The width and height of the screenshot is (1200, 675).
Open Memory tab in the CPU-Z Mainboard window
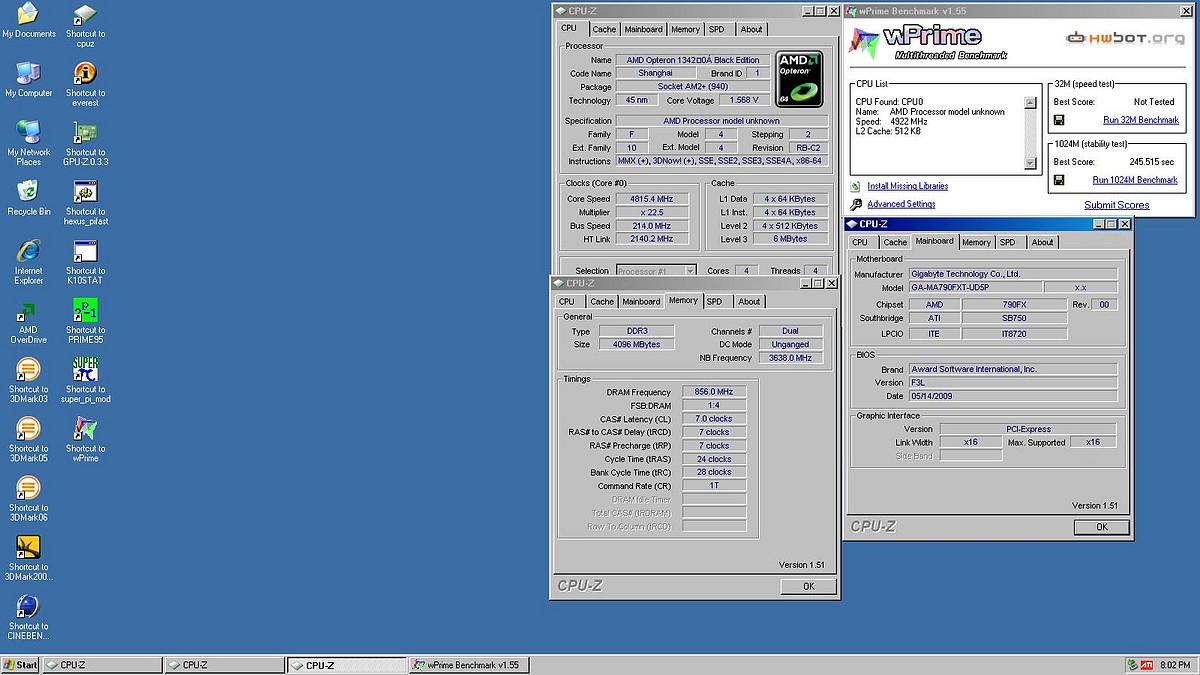coord(976,242)
